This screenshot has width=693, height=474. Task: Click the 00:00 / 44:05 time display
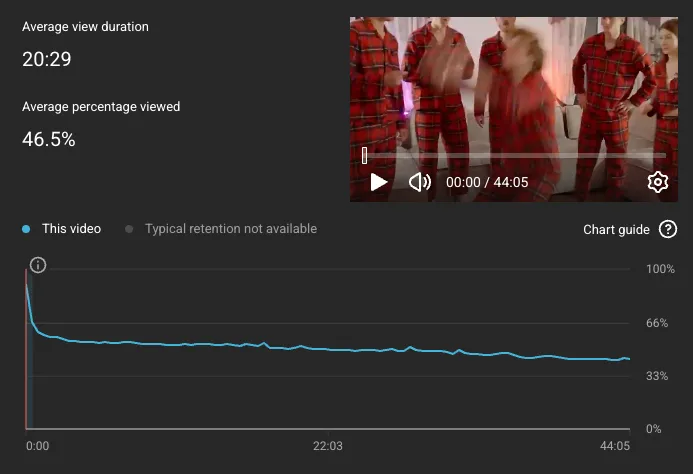pos(487,182)
